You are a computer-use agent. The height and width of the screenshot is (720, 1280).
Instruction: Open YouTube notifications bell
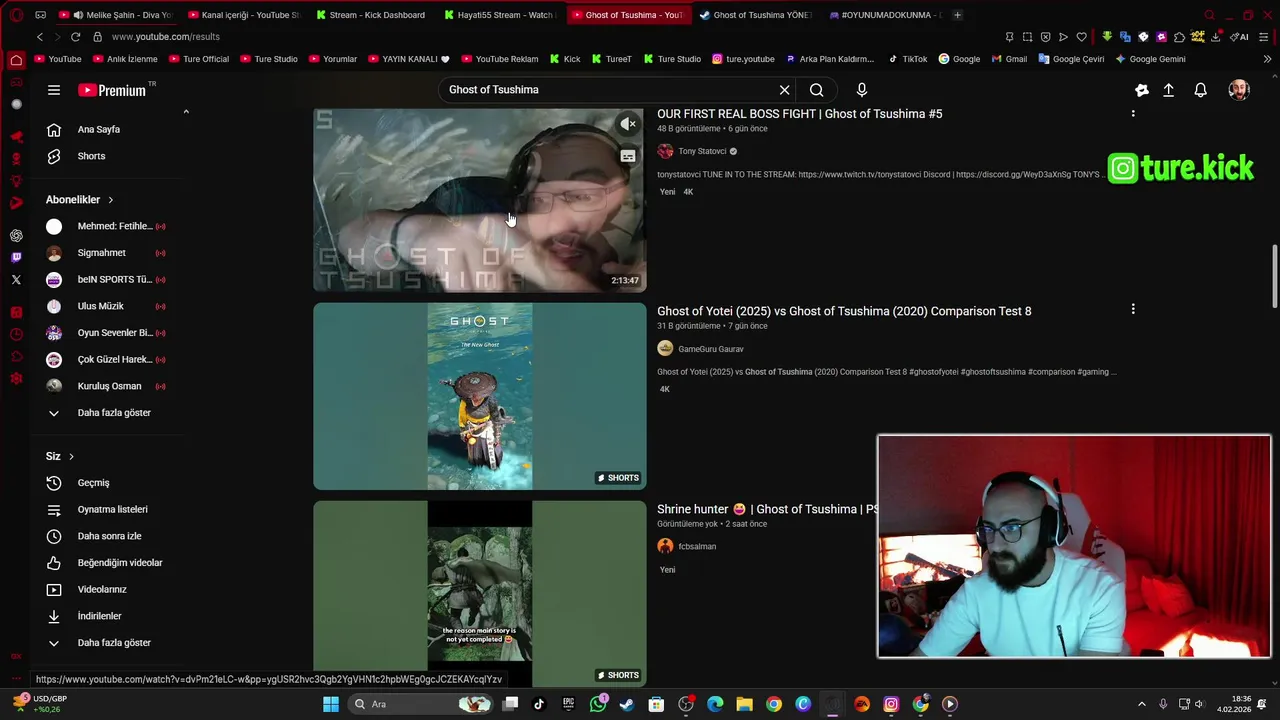[x=1201, y=90]
